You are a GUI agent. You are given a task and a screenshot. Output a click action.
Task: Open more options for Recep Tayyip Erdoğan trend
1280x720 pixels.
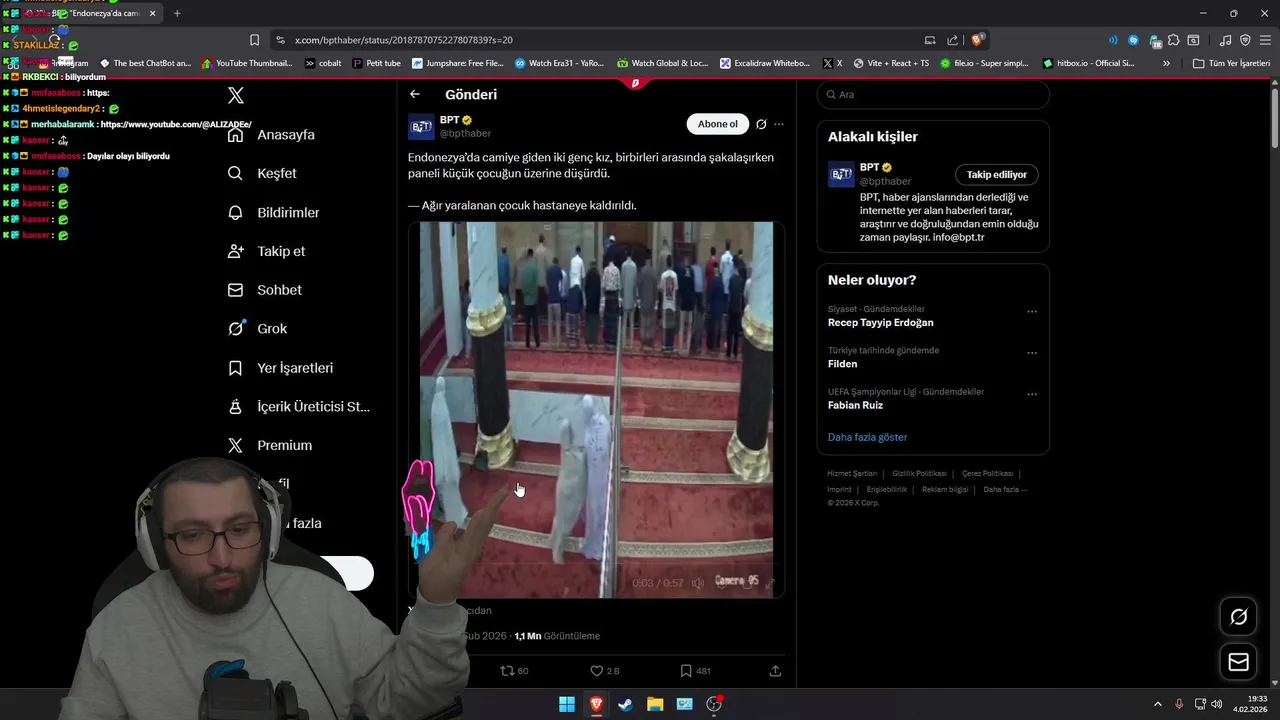point(1032,312)
